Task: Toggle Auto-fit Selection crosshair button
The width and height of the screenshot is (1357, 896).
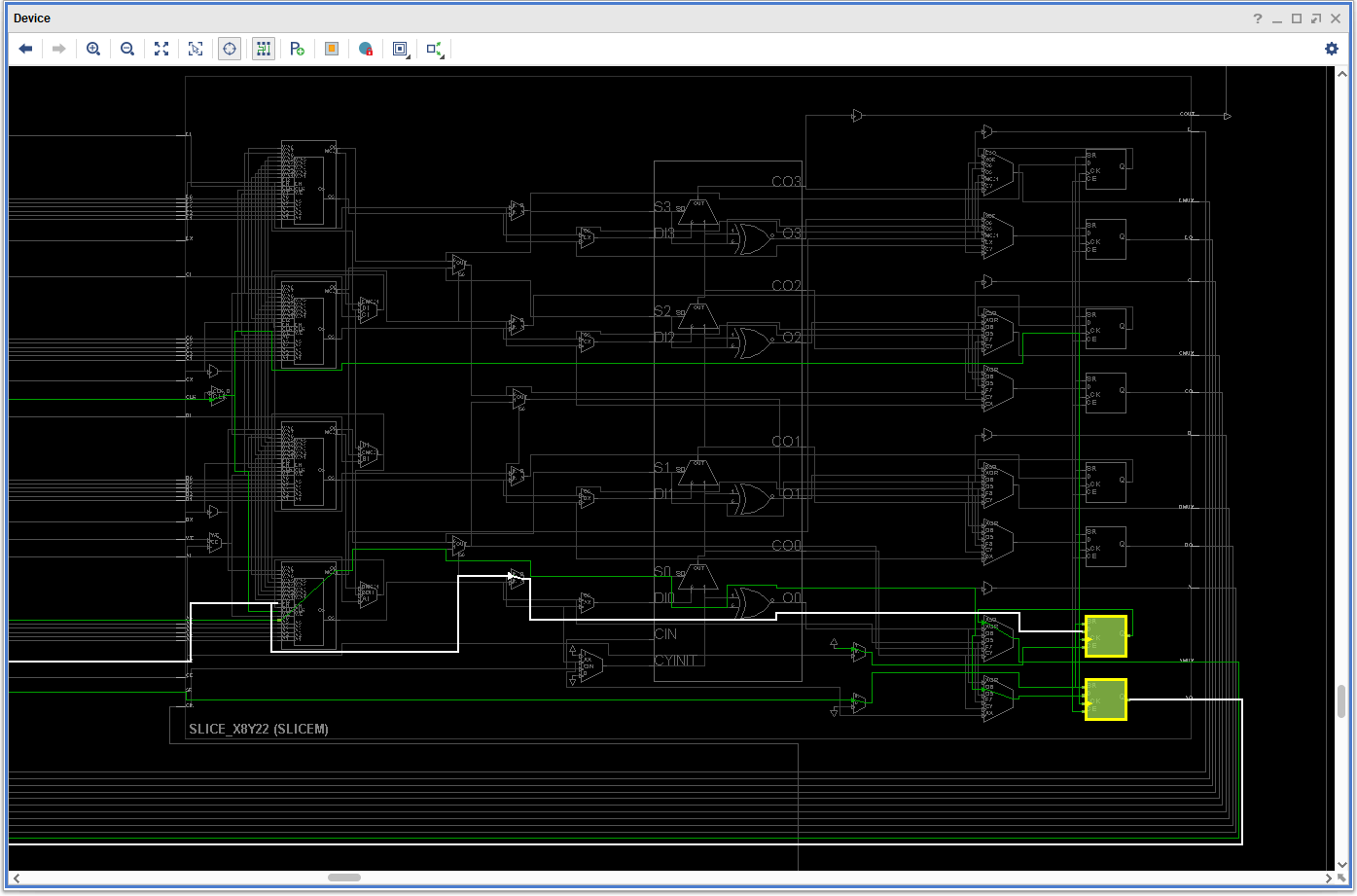Action: coord(230,49)
